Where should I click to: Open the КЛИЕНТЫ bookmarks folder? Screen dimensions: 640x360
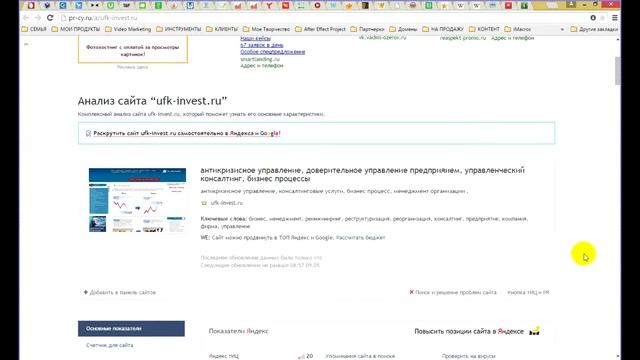(x=222, y=29)
